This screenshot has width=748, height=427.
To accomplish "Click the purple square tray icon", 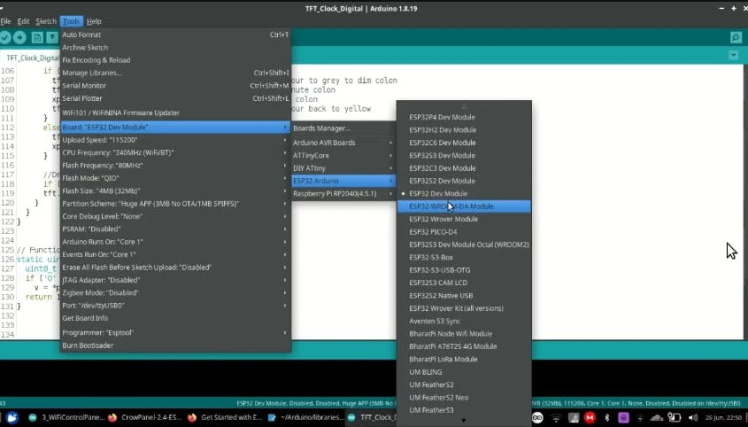I will click(x=623, y=418).
